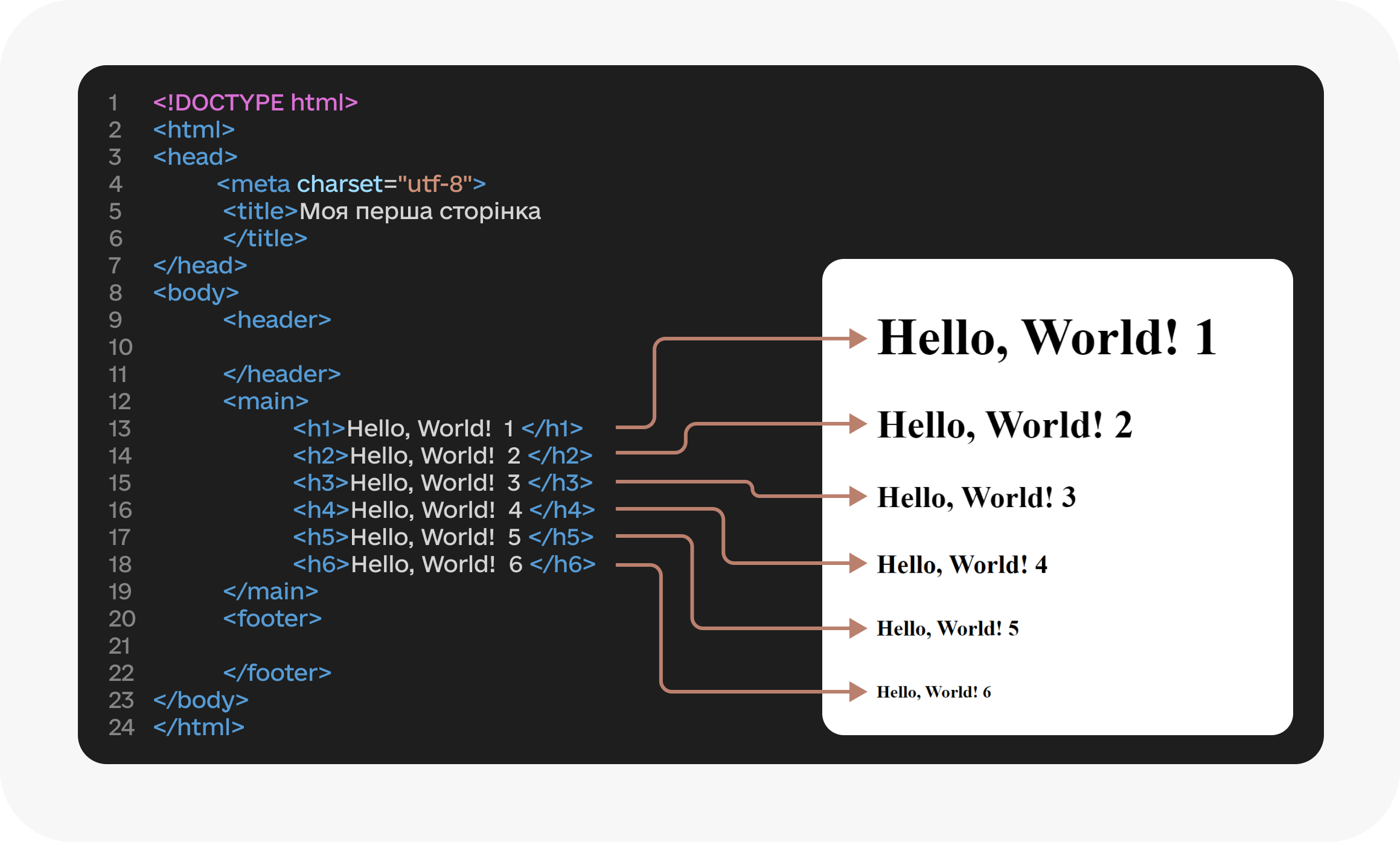Click the closing </html> tag on line 24
The image size is (1400, 842).
(199, 727)
